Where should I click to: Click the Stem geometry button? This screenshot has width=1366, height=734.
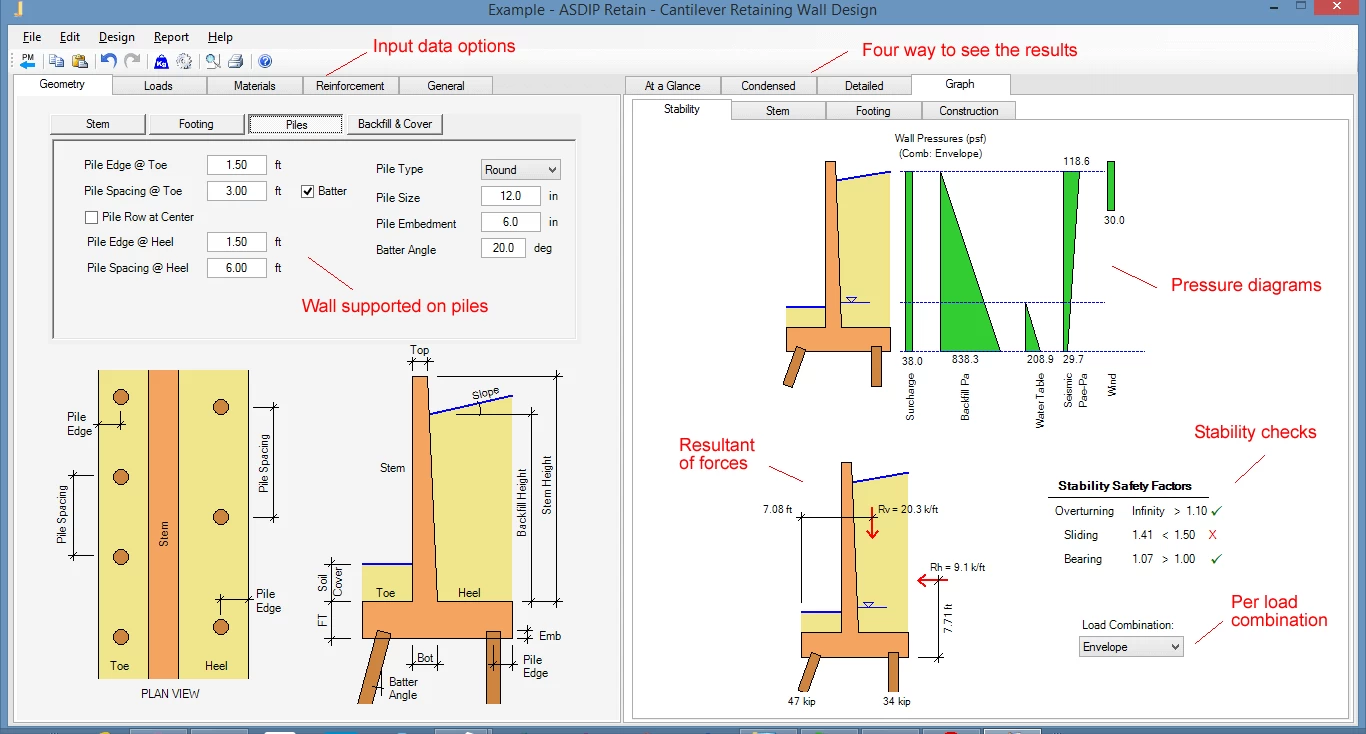point(98,124)
